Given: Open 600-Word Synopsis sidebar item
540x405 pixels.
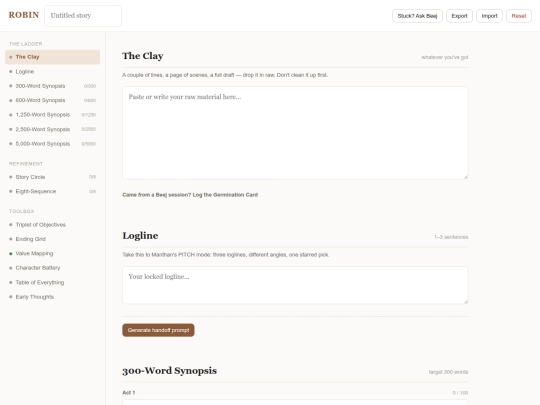Looking at the screenshot, I should 52,100.
